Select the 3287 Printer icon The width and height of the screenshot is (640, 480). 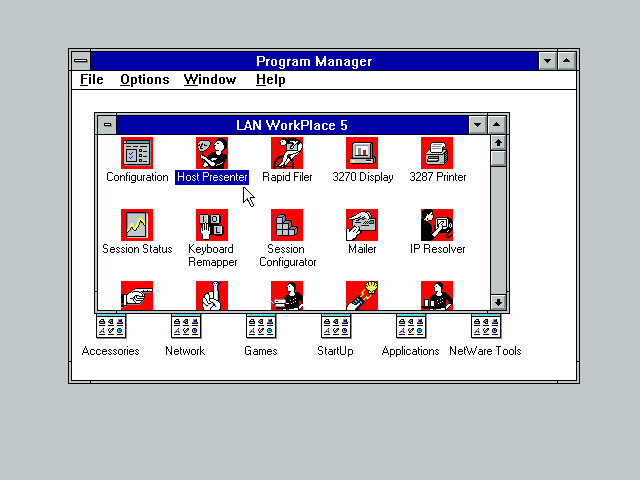click(437, 153)
